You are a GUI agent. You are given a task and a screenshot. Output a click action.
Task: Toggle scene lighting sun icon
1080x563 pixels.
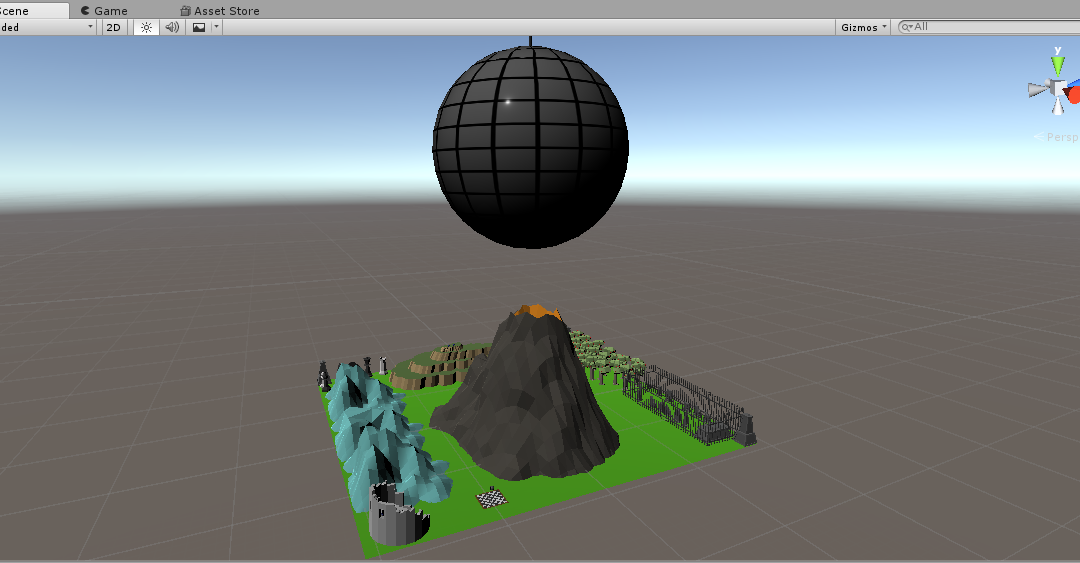146,27
